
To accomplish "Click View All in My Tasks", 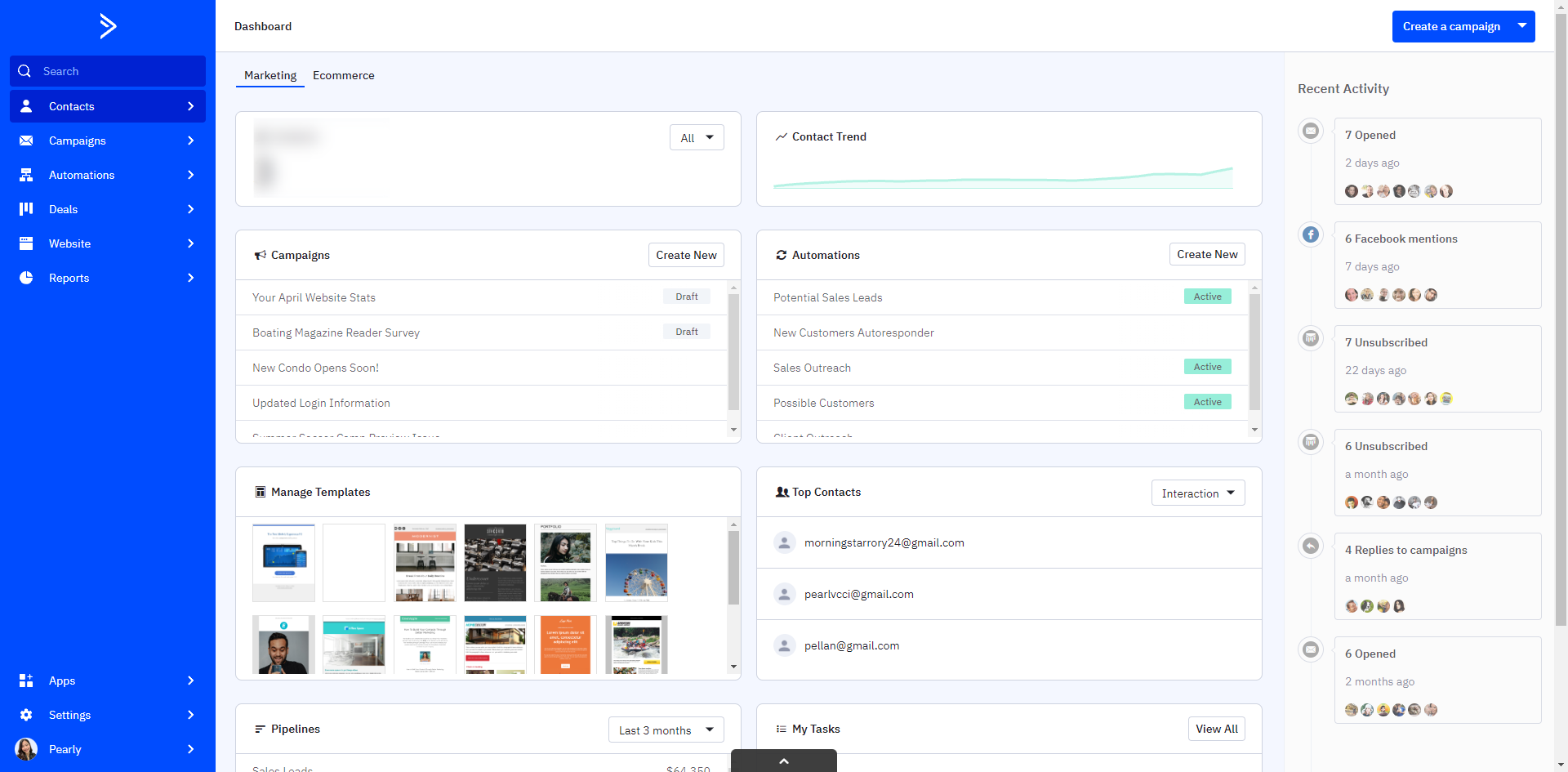I will coord(1216,729).
